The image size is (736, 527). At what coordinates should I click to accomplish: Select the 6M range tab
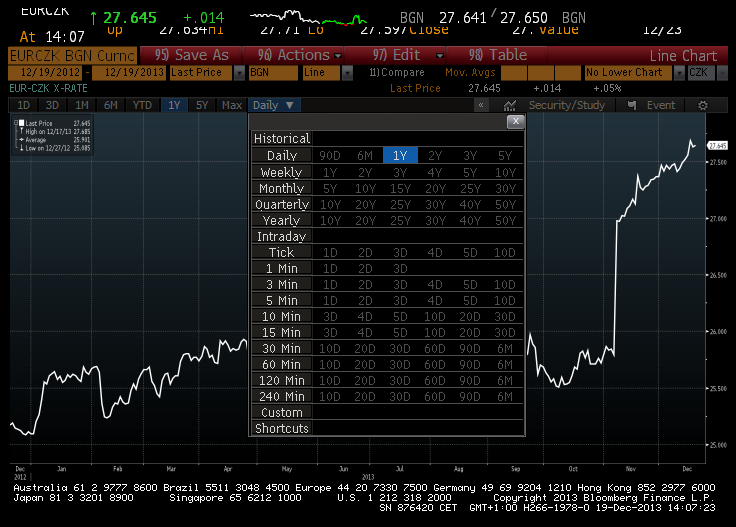coord(111,105)
